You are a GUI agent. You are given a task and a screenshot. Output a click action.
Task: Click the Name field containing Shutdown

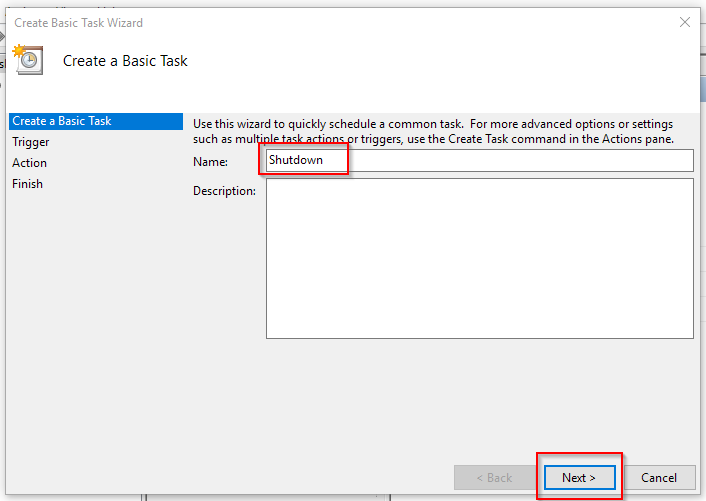point(480,160)
